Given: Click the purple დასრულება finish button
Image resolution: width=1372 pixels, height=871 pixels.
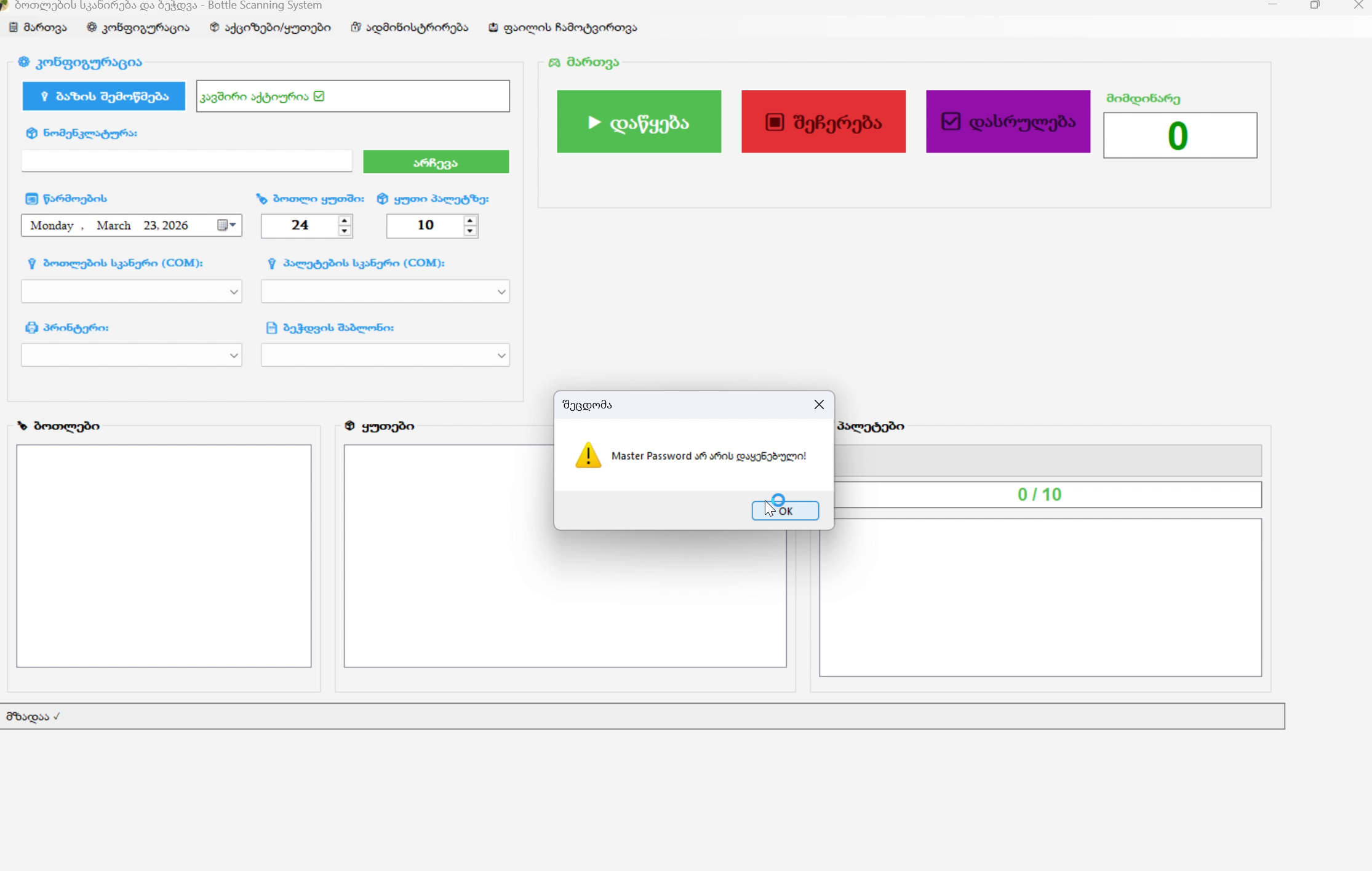Looking at the screenshot, I should (1008, 122).
